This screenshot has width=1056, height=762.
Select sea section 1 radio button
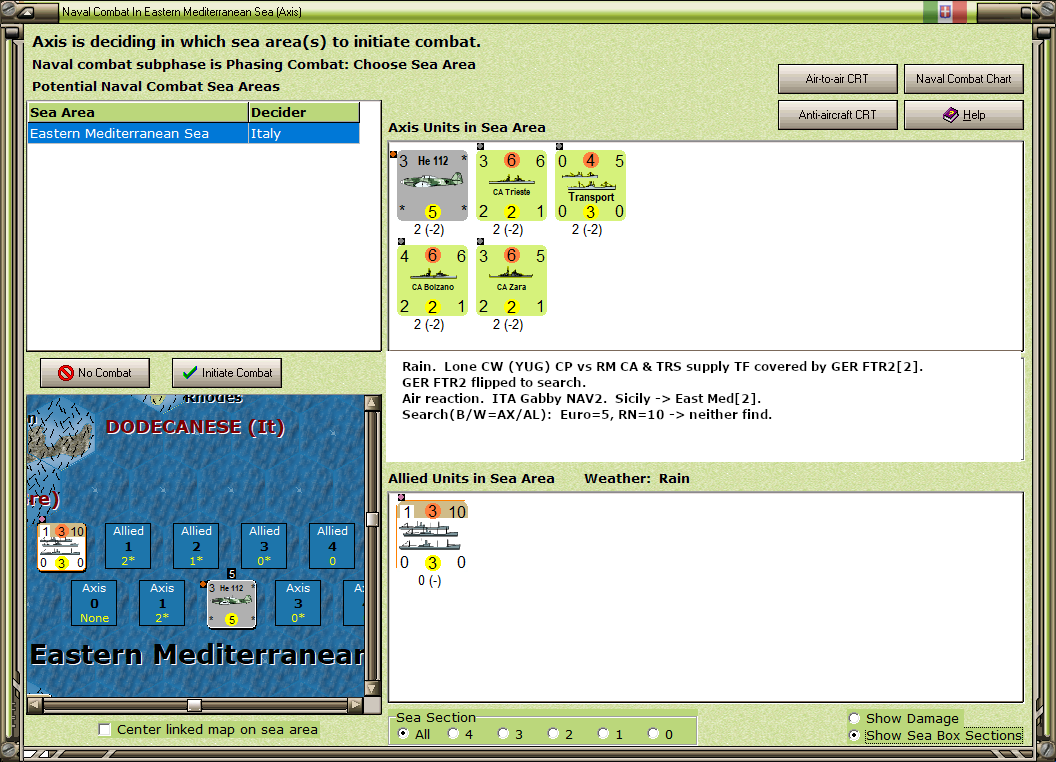click(x=603, y=734)
